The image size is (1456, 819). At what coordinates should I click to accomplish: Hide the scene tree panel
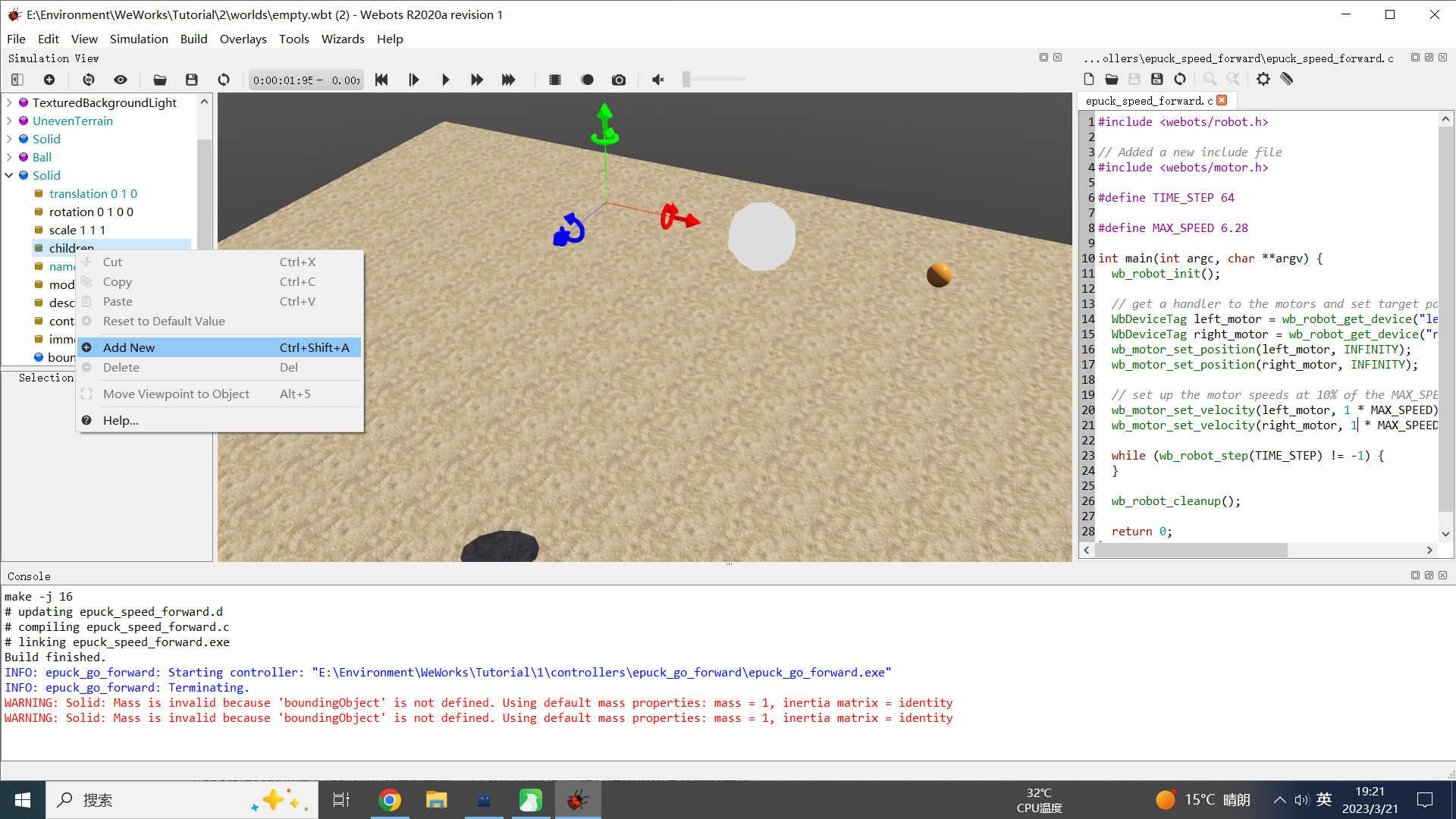pyautogui.click(x=17, y=80)
